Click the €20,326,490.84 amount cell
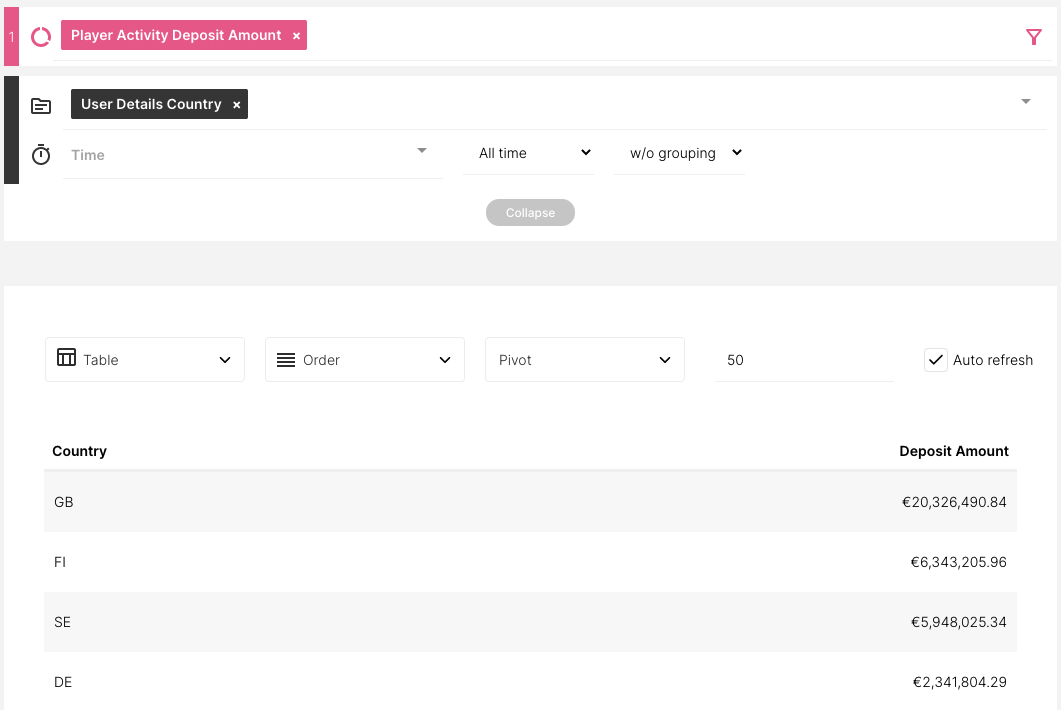 tap(954, 502)
